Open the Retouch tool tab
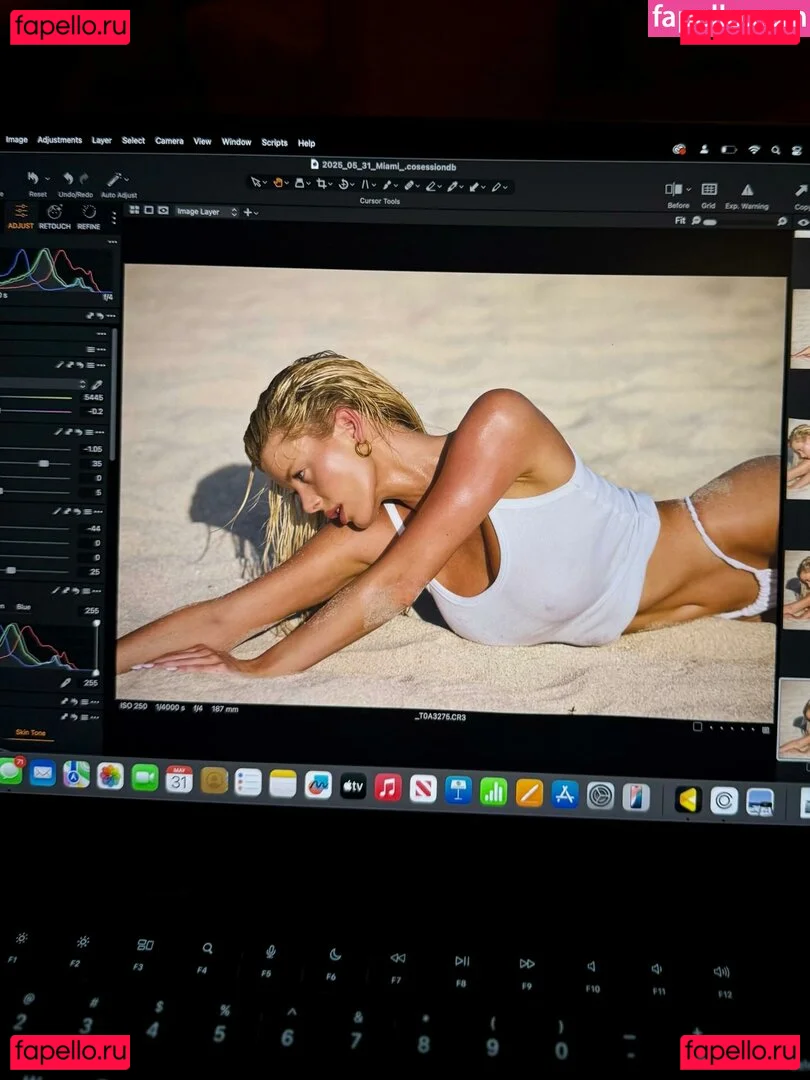The width and height of the screenshot is (810, 1080). (54, 213)
